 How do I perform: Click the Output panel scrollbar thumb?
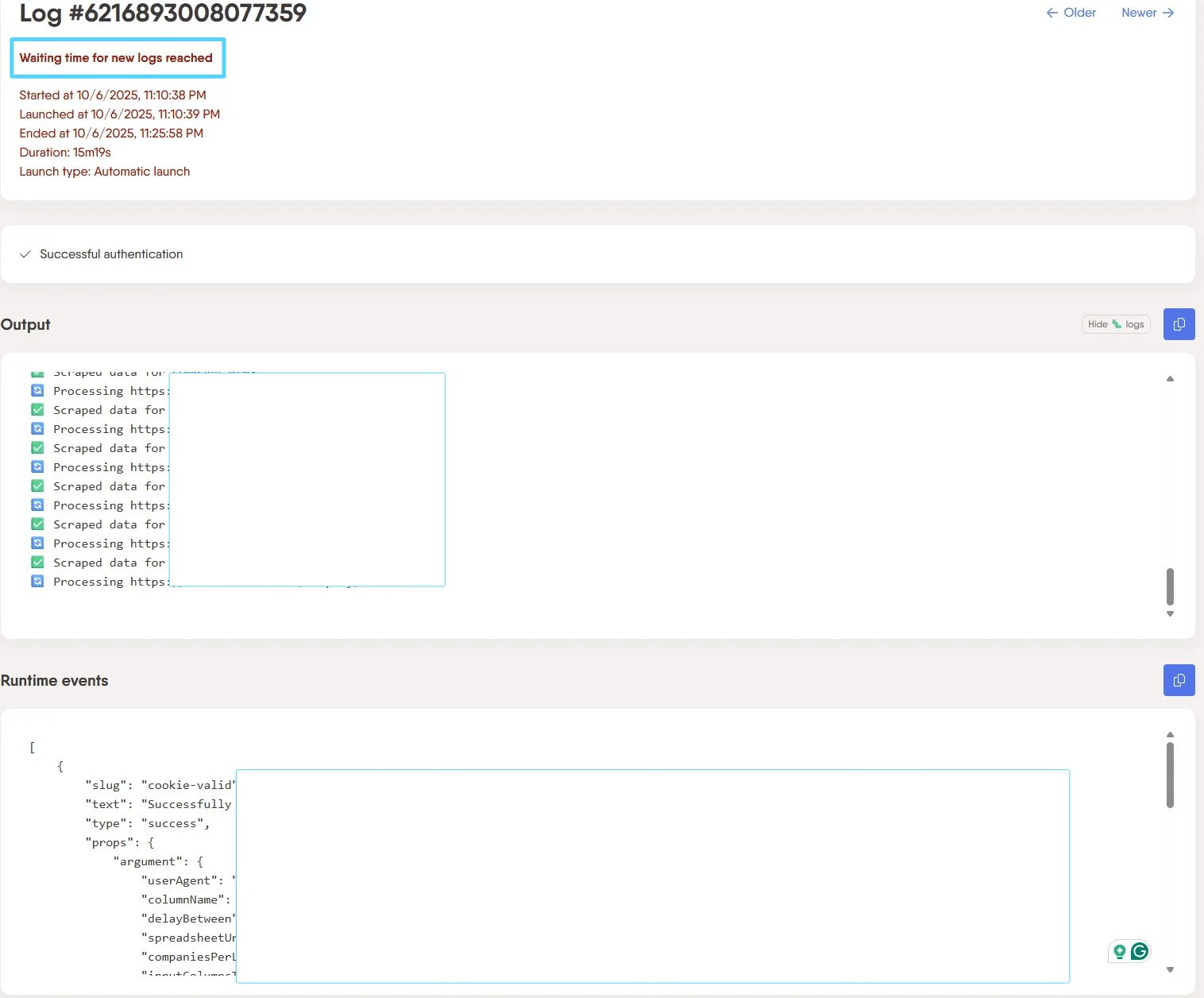point(1170,586)
